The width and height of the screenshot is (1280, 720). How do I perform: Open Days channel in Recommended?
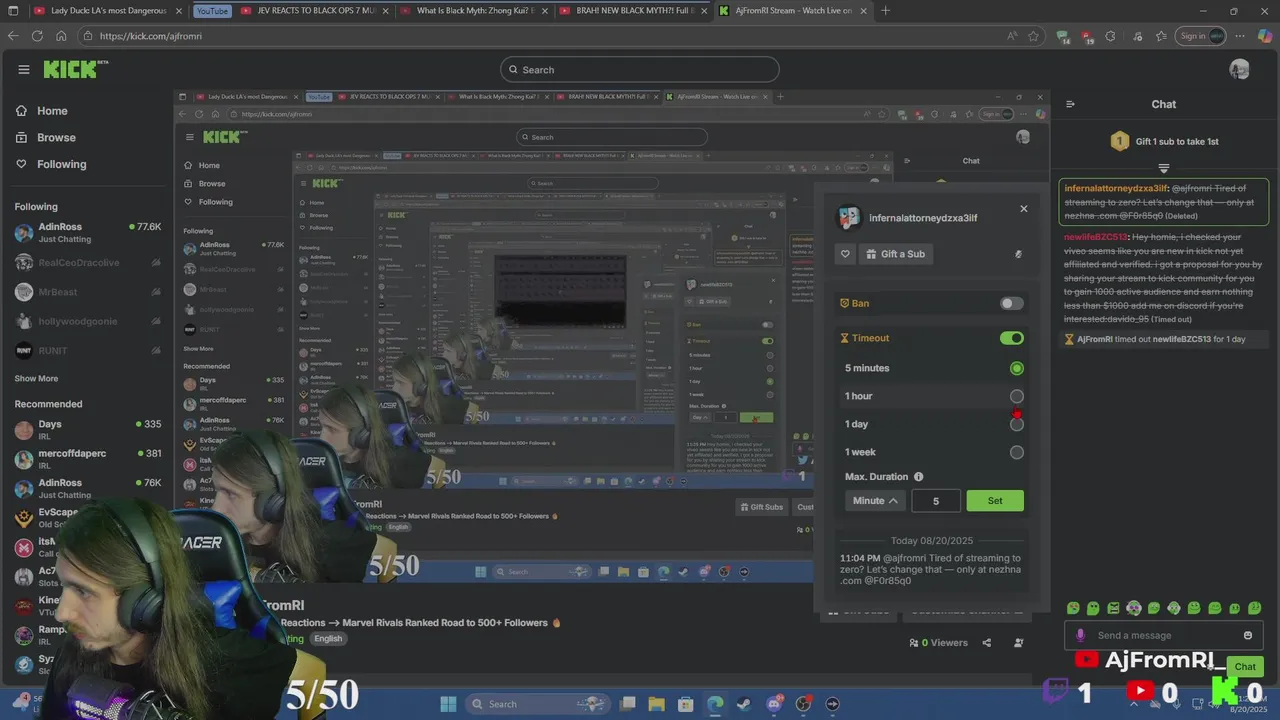coord(87,430)
